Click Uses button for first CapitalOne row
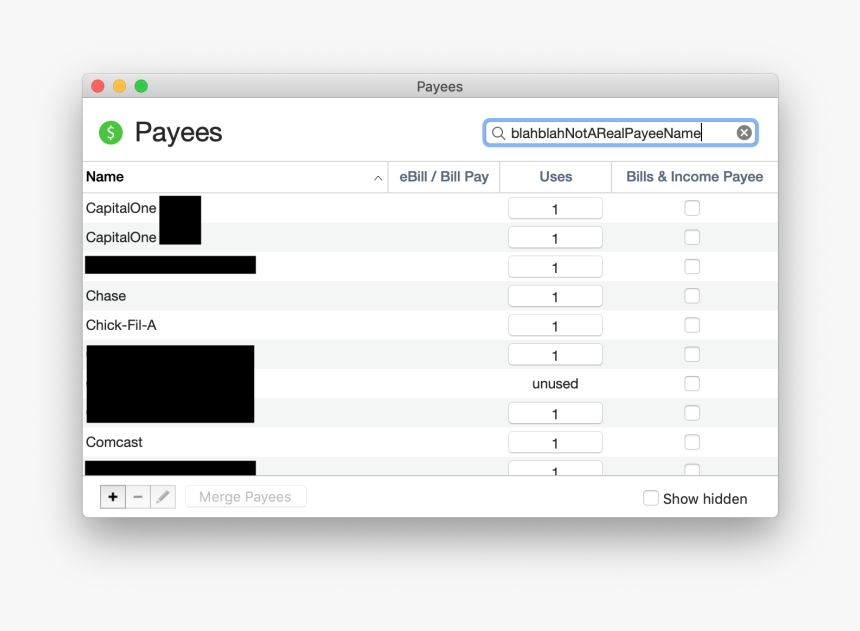Image resolution: width=860 pixels, height=631 pixels. click(555, 209)
